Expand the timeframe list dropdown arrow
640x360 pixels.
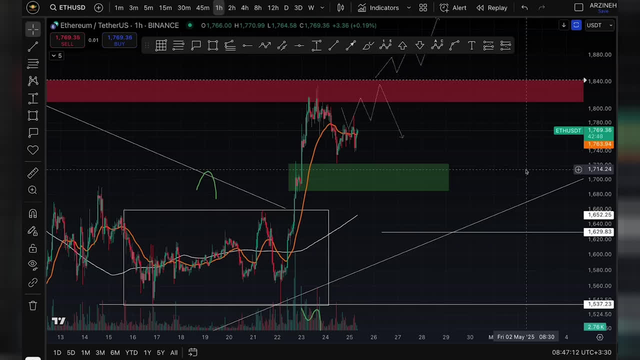[322, 8]
